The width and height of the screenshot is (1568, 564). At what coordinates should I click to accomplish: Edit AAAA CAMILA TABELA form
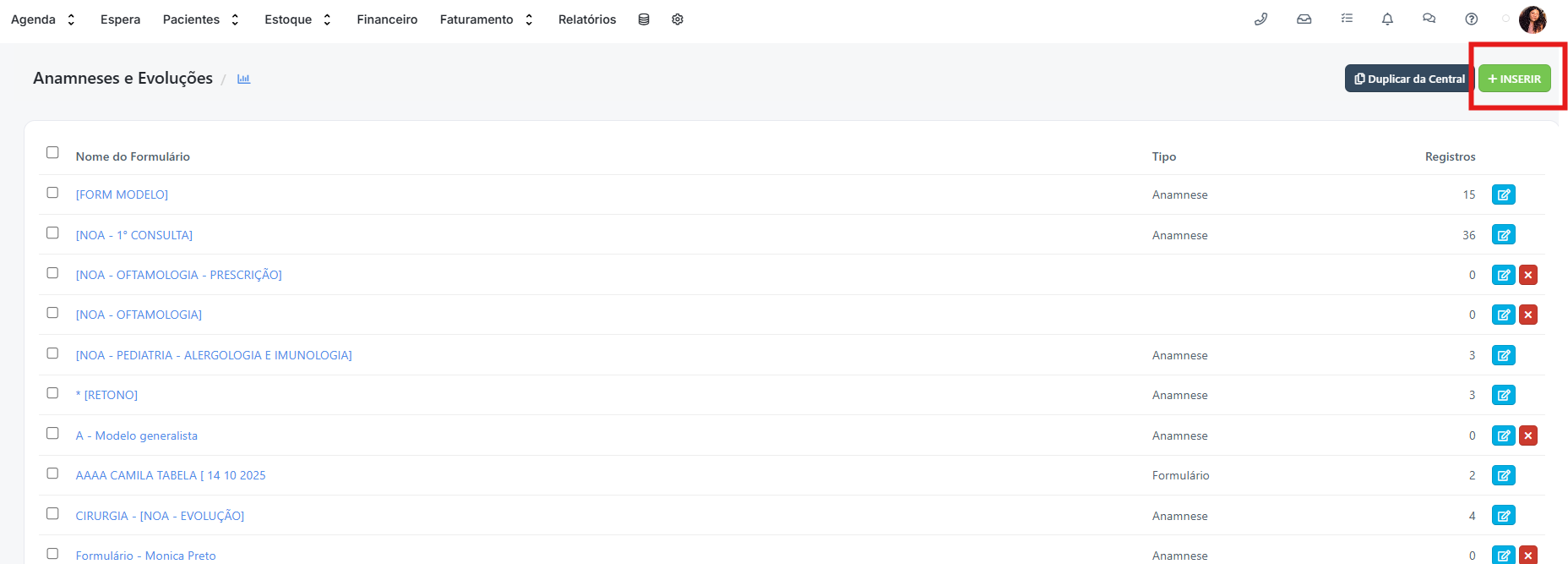(1504, 475)
